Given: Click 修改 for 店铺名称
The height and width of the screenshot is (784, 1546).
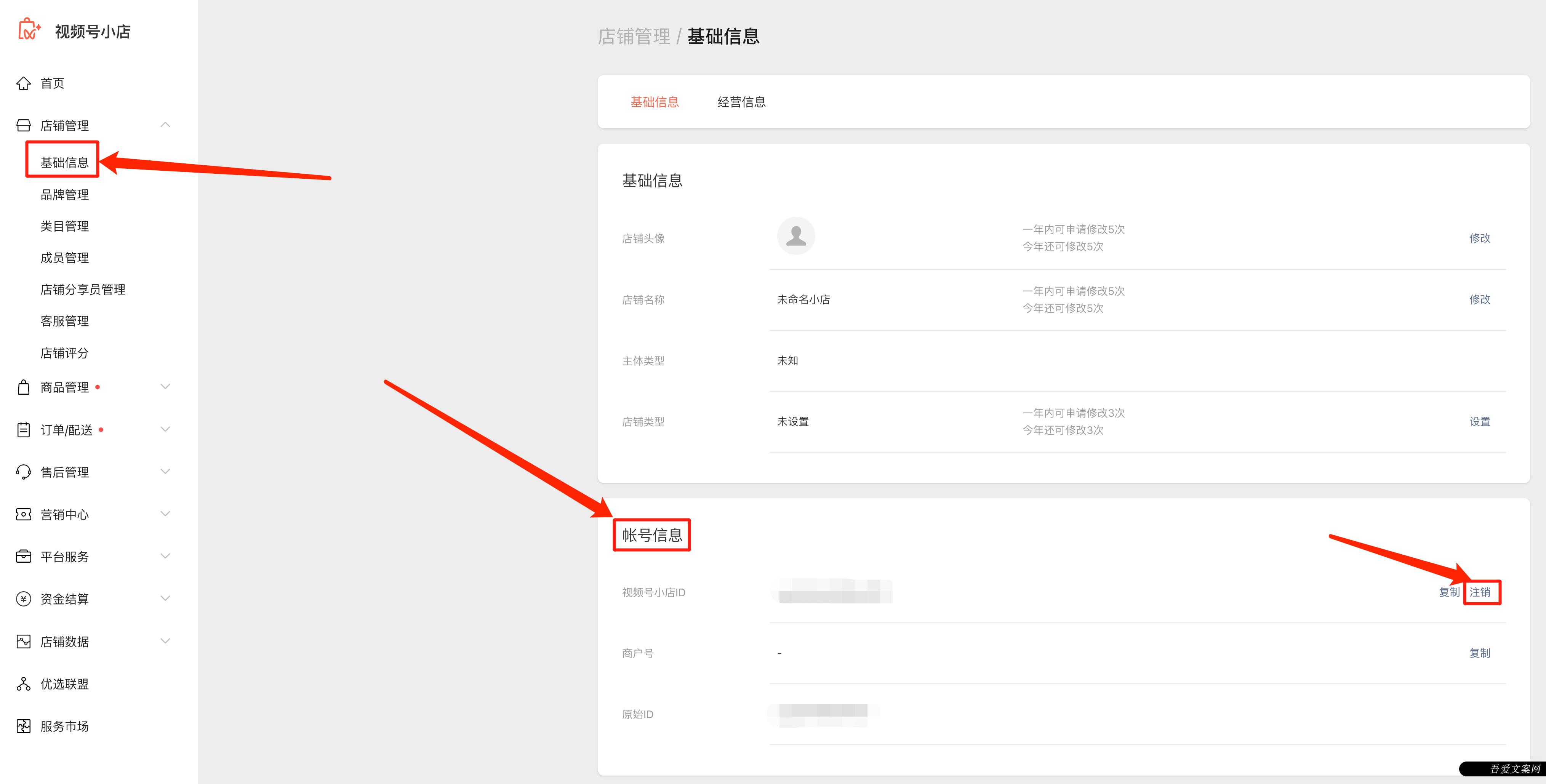Looking at the screenshot, I should point(1479,299).
